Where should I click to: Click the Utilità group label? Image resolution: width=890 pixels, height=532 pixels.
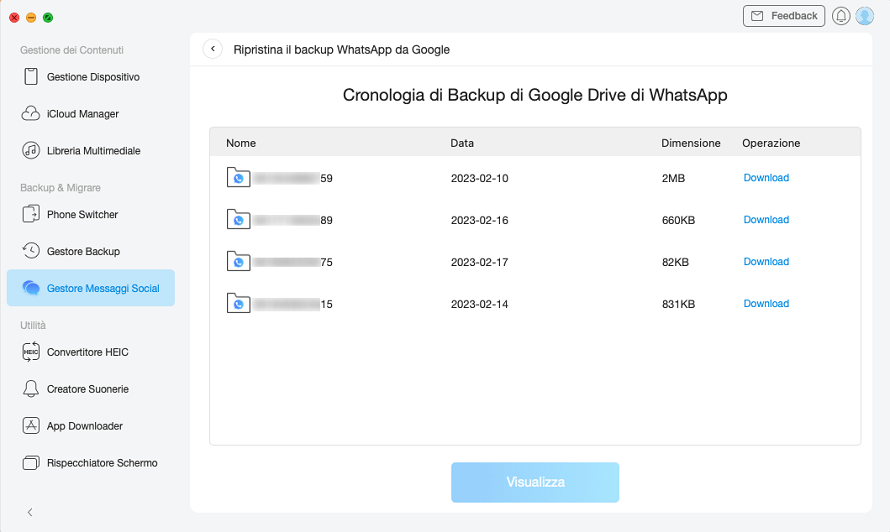[33, 325]
